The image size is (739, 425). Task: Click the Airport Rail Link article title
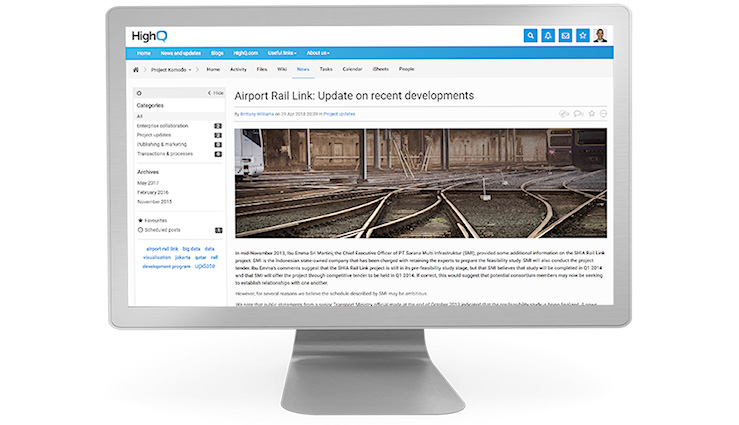(x=354, y=96)
